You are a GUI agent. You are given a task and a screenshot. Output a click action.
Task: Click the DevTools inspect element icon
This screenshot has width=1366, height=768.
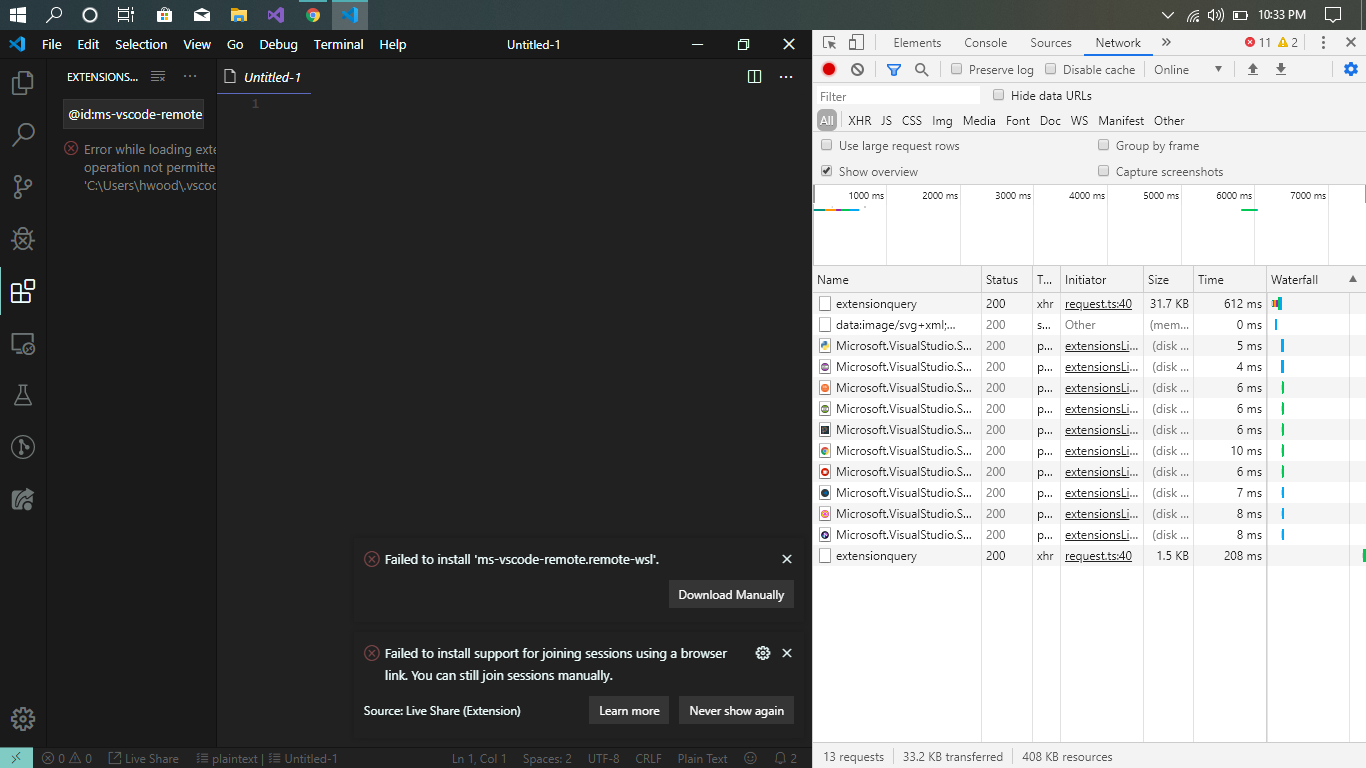coord(828,42)
